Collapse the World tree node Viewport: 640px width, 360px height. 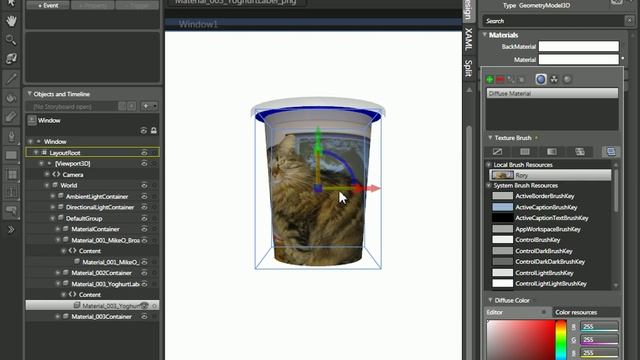47,185
